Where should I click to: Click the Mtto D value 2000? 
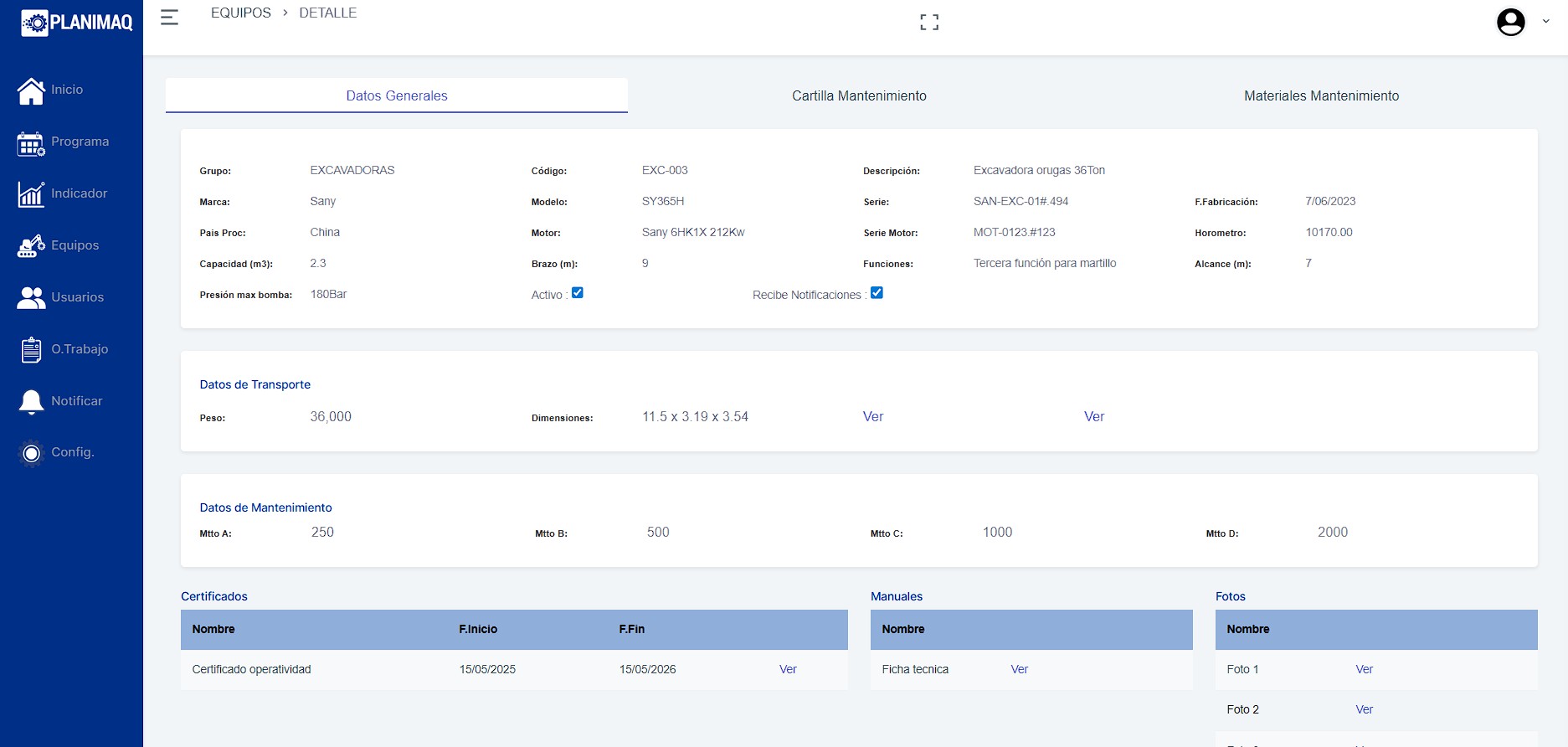coord(1333,533)
